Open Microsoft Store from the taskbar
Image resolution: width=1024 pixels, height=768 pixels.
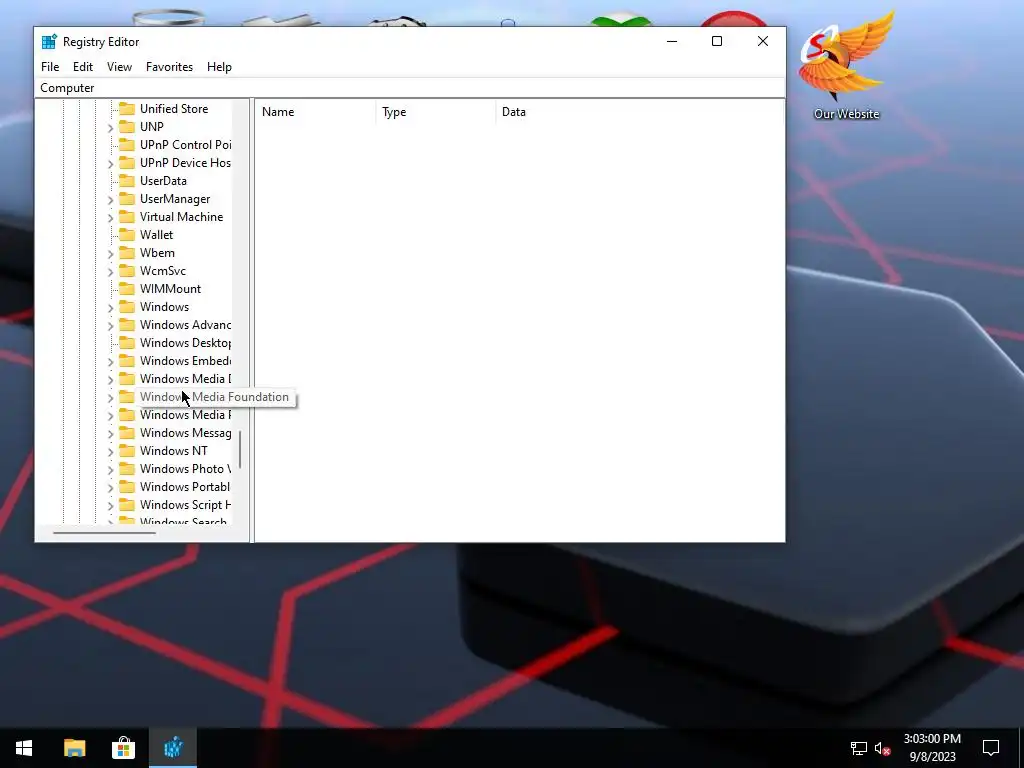click(x=123, y=748)
